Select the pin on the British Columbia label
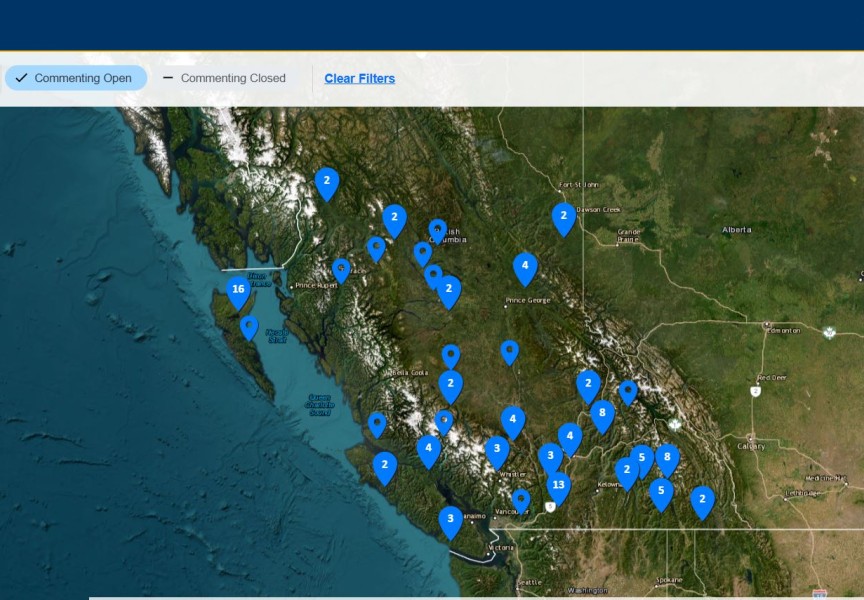This screenshot has height=600, width=864. click(438, 229)
